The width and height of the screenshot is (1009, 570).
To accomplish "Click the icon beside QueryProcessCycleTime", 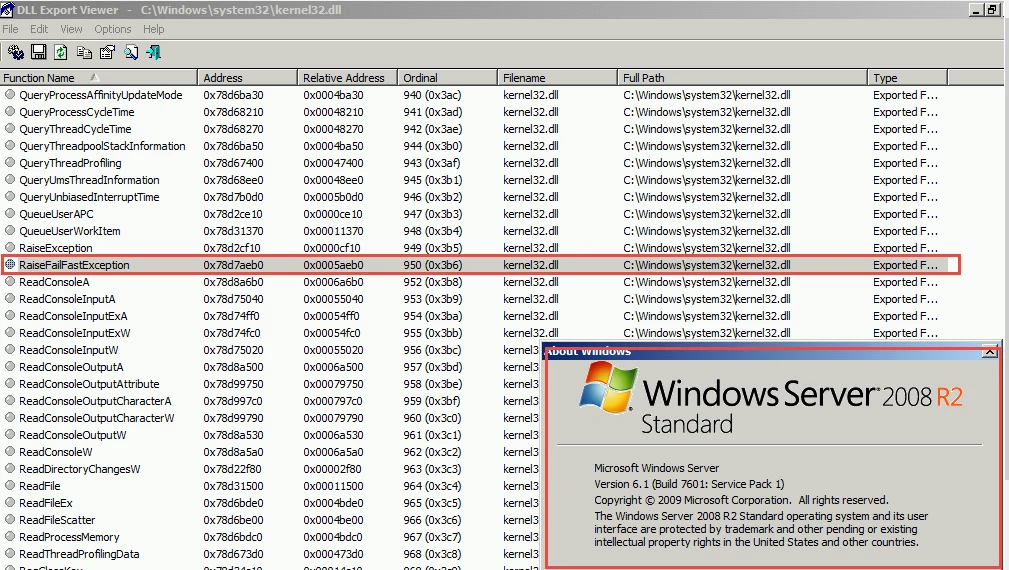I will click(10, 111).
